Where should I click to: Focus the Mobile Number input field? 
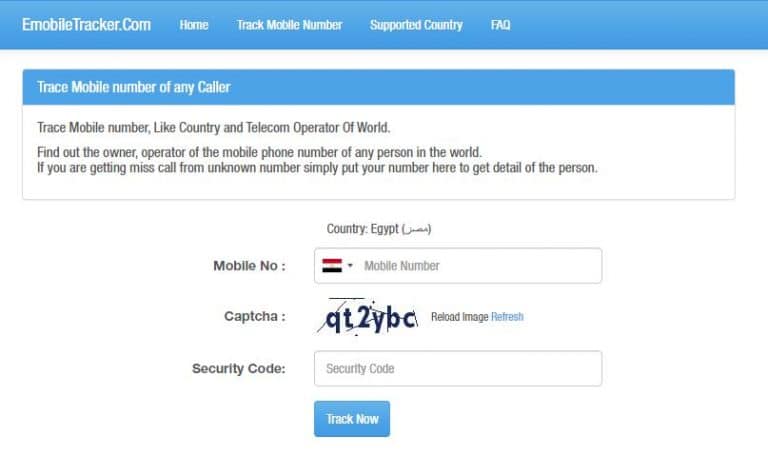tap(458, 265)
